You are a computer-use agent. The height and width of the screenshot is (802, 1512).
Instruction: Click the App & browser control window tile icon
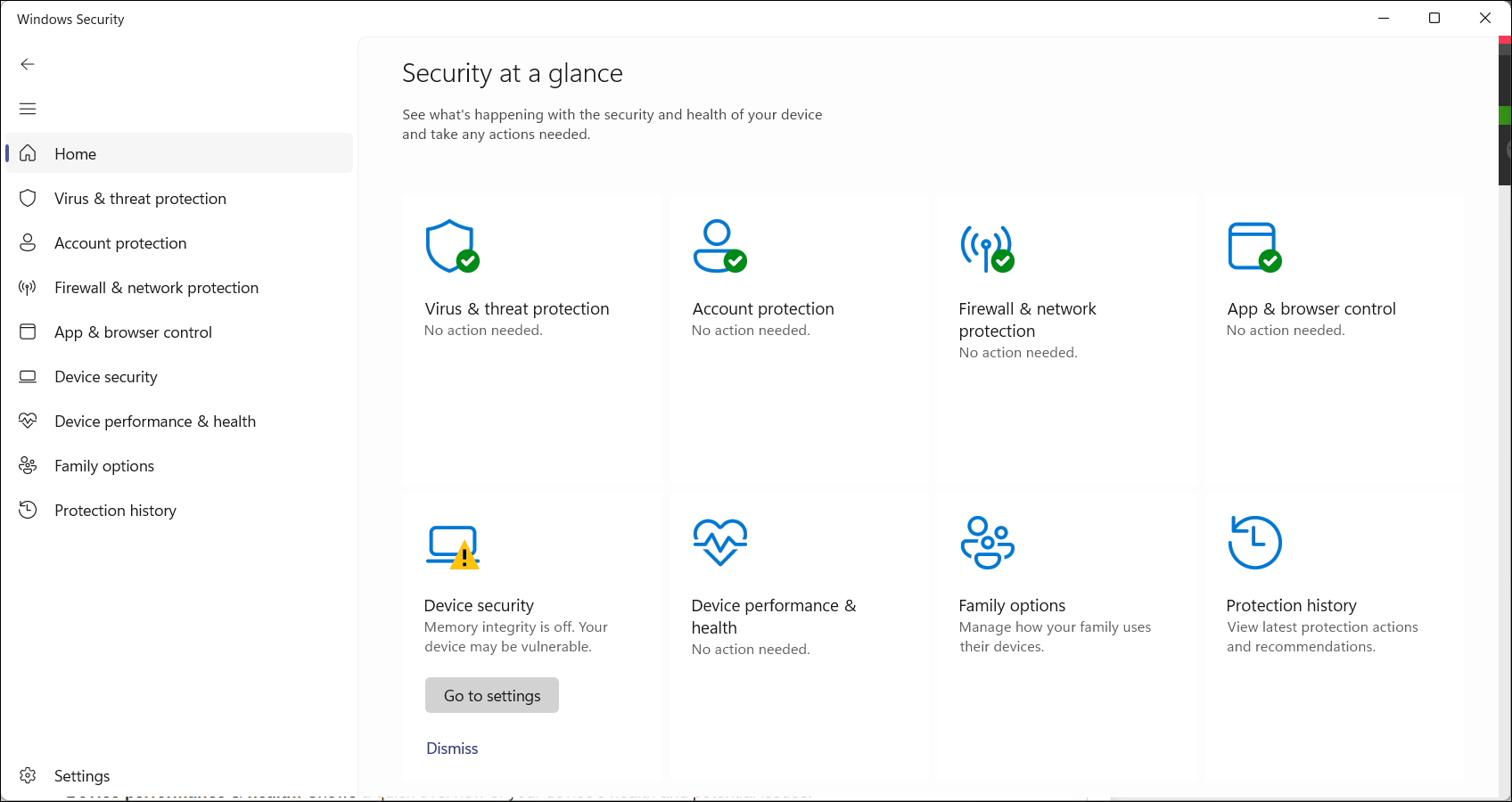pos(1254,247)
